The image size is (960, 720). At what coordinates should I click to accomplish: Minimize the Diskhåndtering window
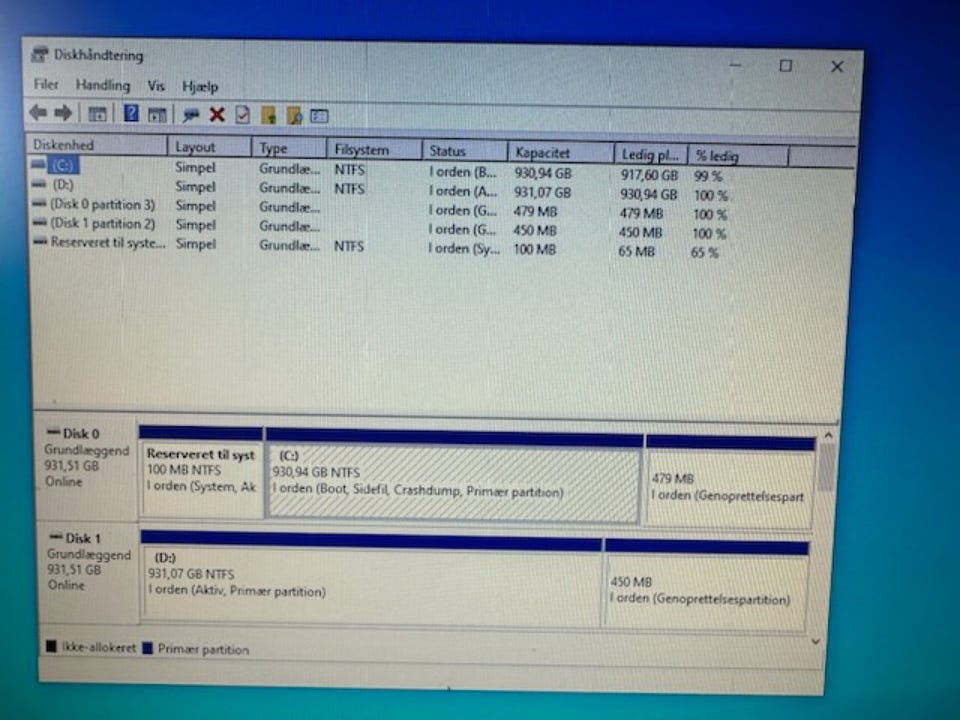(735, 64)
